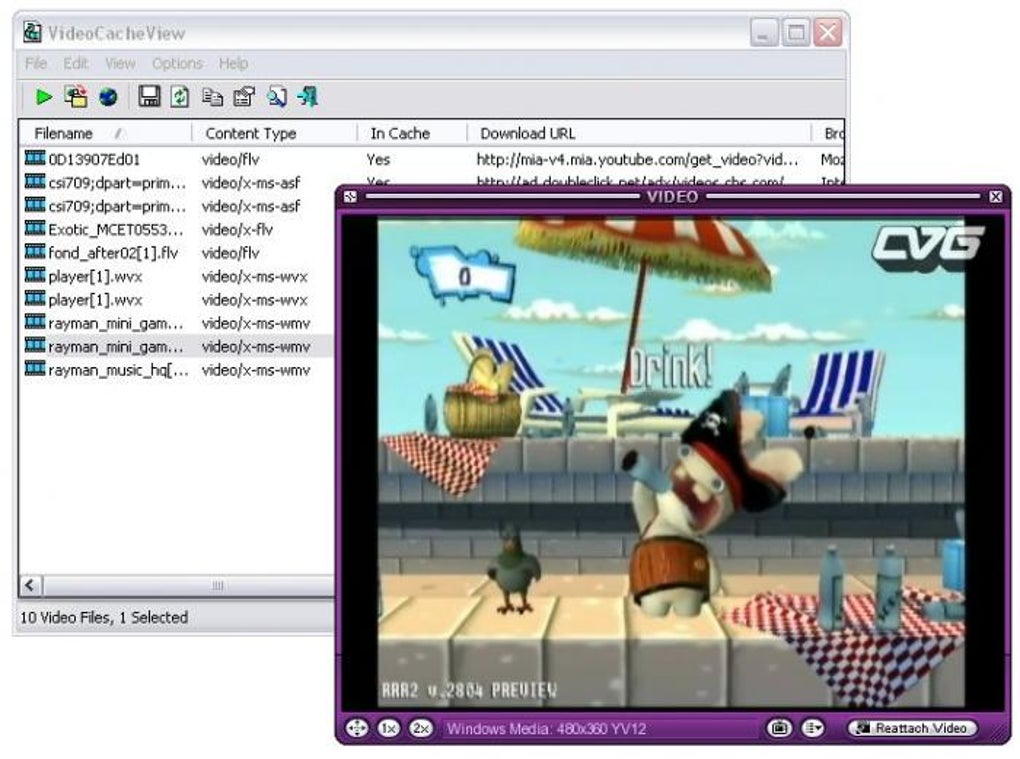Viewport: 1020px width, 759px height.
Task: Play the selected video file (green arrow)
Action: point(44,98)
